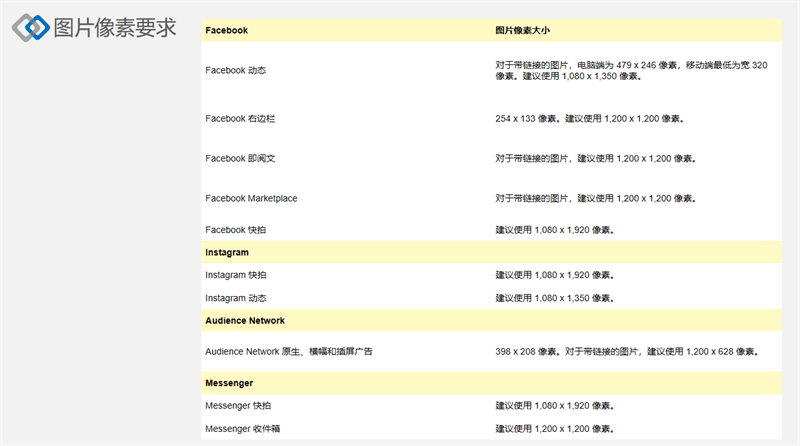The width and height of the screenshot is (800, 446).
Task: Select the Facebook 快拍 row label
Action: pyautogui.click(x=236, y=230)
